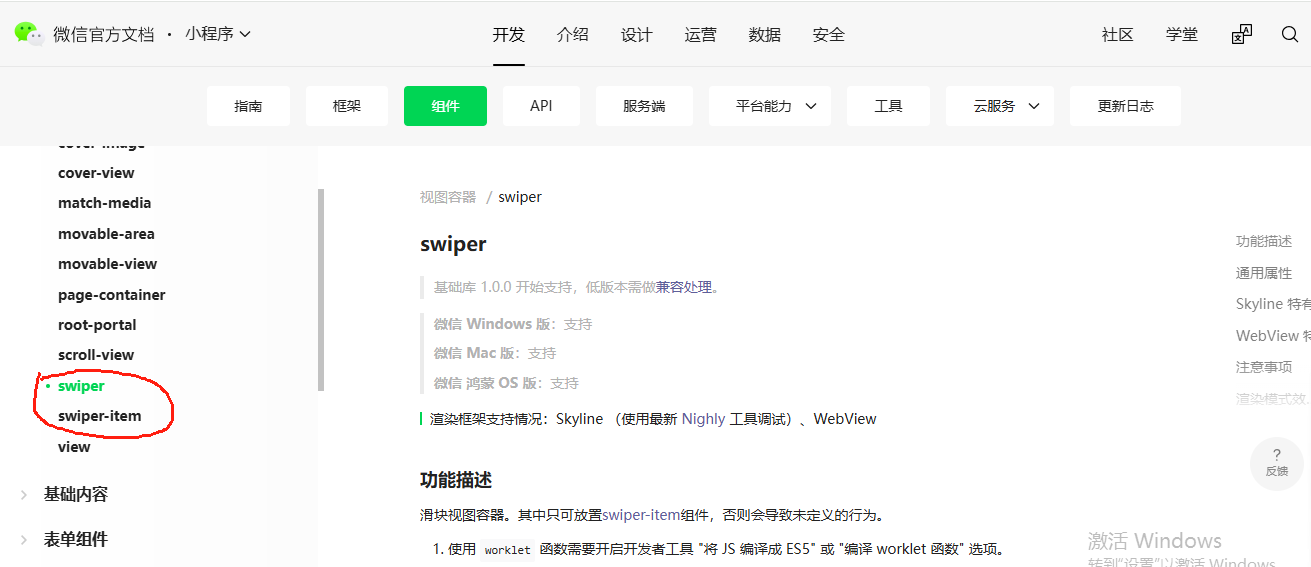Open the feedback question mark button
This screenshot has width=1311, height=567.
(x=1277, y=462)
